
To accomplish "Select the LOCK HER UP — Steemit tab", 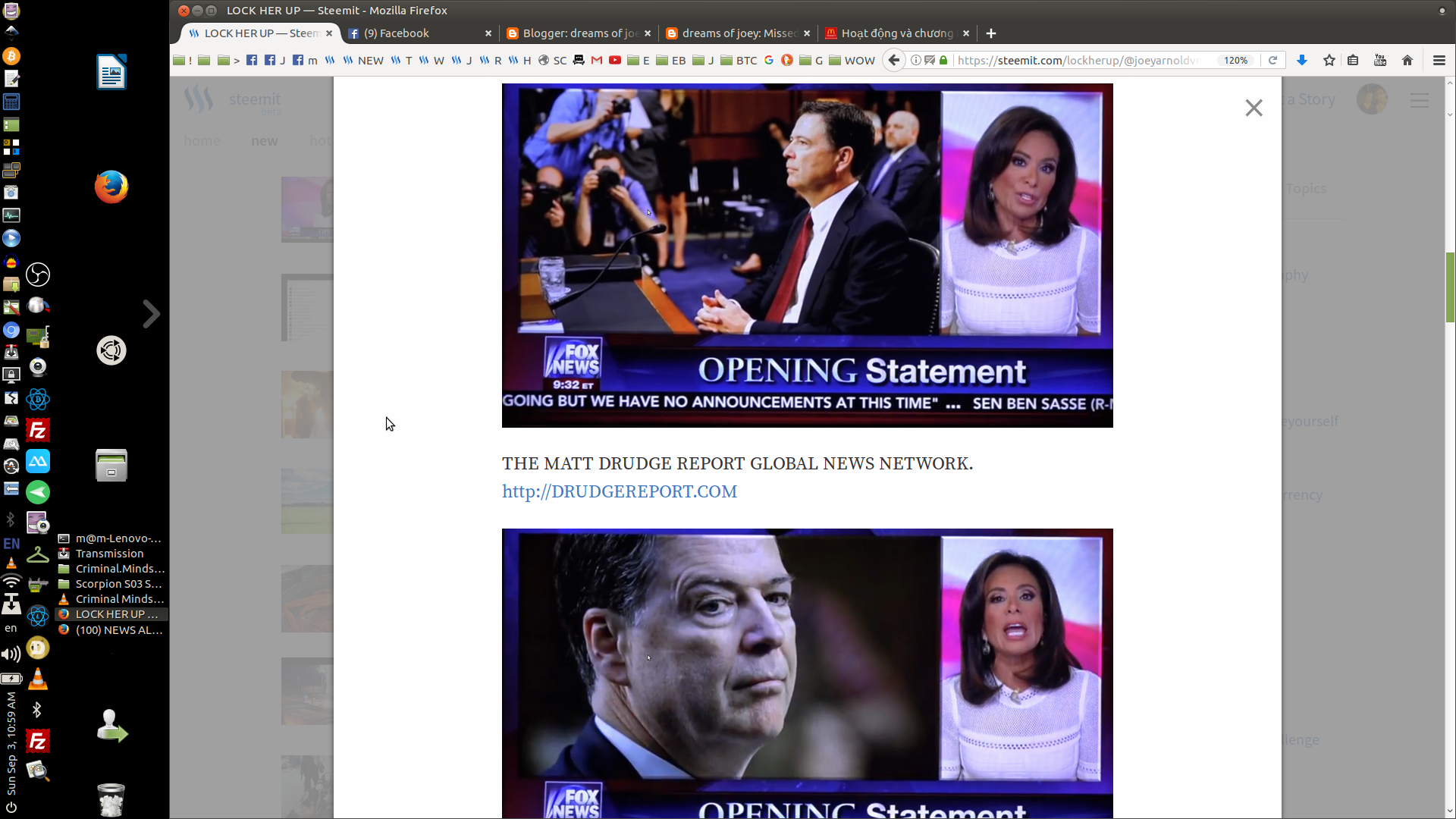I will [x=260, y=33].
